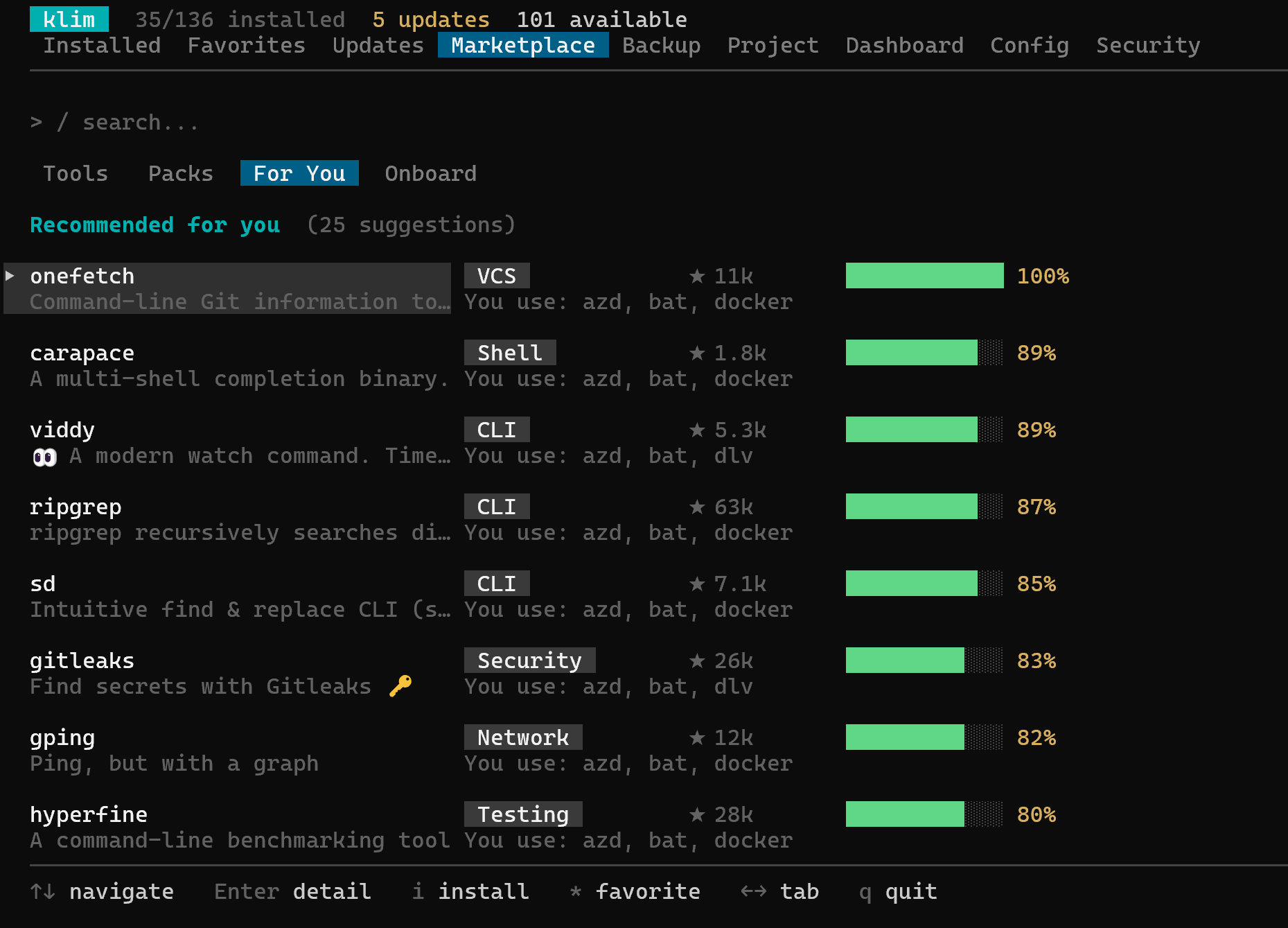1288x928 pixels.
Task: Click the star icon beside viddy's 5.3k
Action: pyautogui.click(x=697, y=430)
